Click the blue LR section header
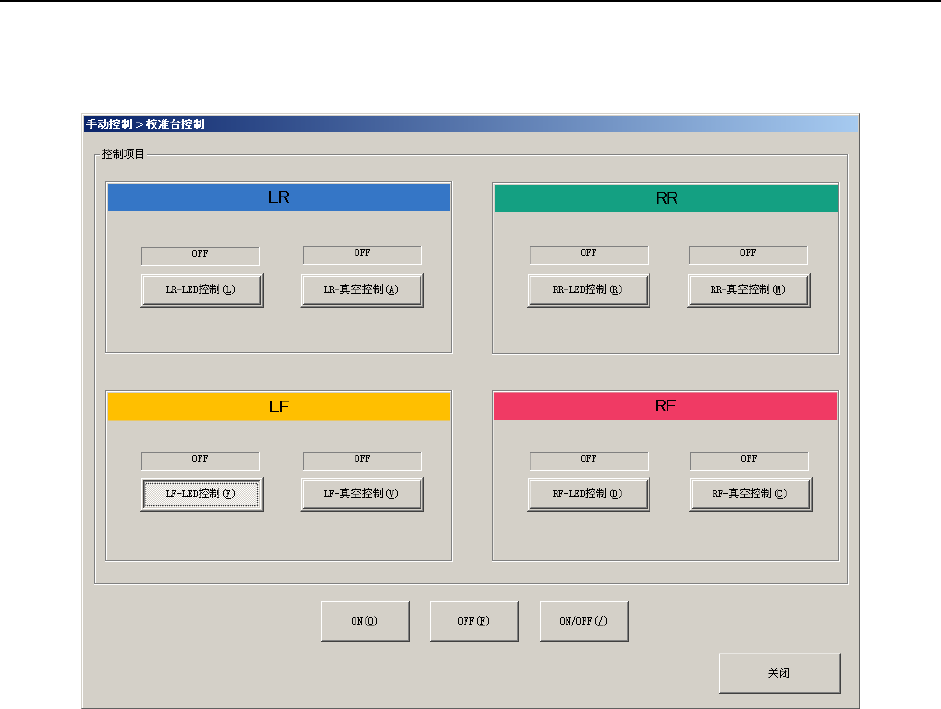The width and height of the screenshot is (941, 709). (278, 198)
